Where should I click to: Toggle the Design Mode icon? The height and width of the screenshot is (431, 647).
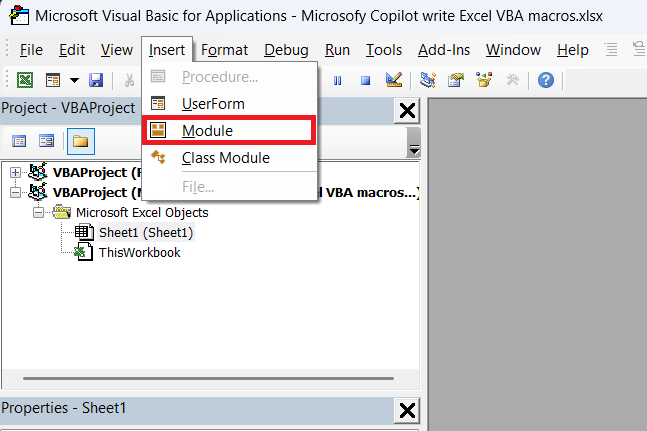[394, 80]
